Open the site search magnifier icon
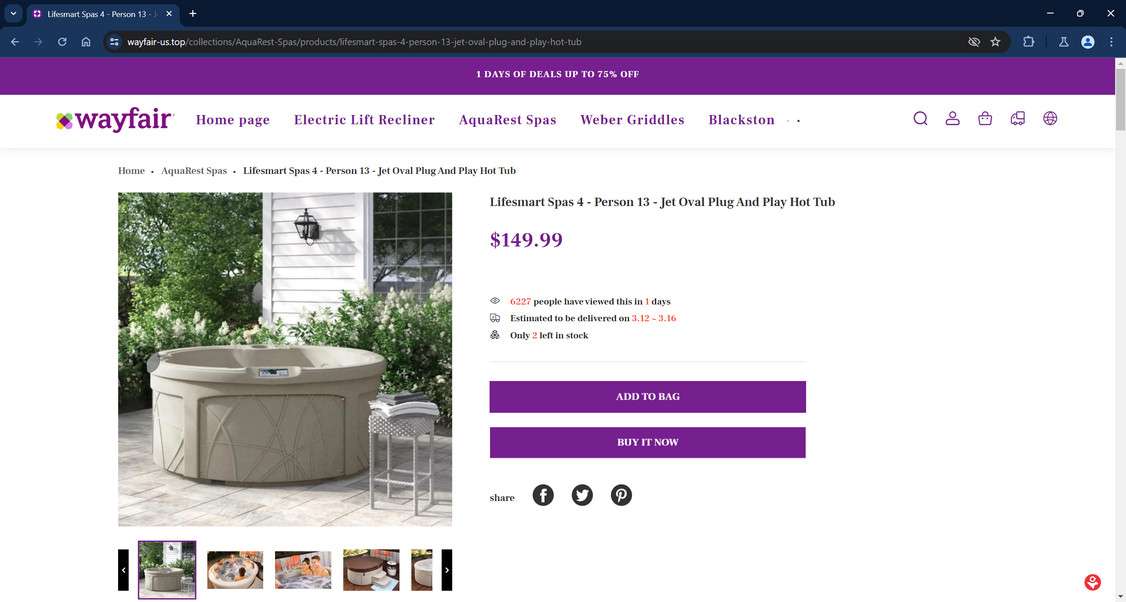Screen dimensions: 1126x602 click(x=920, y=119)
